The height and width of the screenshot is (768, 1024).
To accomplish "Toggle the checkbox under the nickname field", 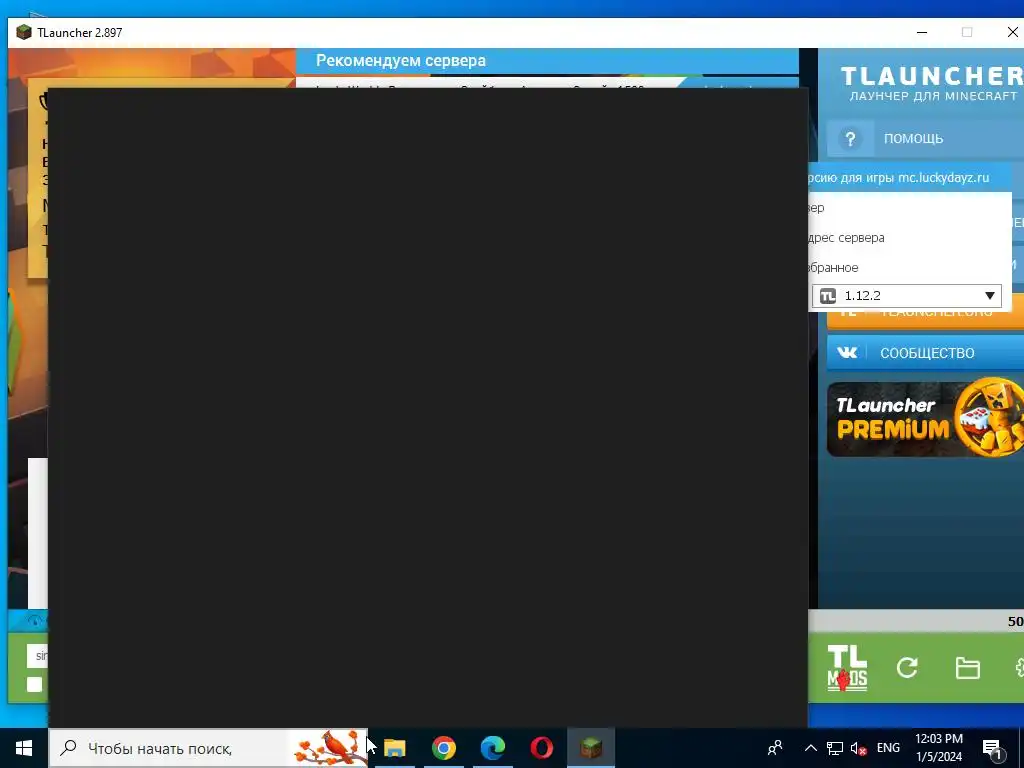I will click(35, 684).
